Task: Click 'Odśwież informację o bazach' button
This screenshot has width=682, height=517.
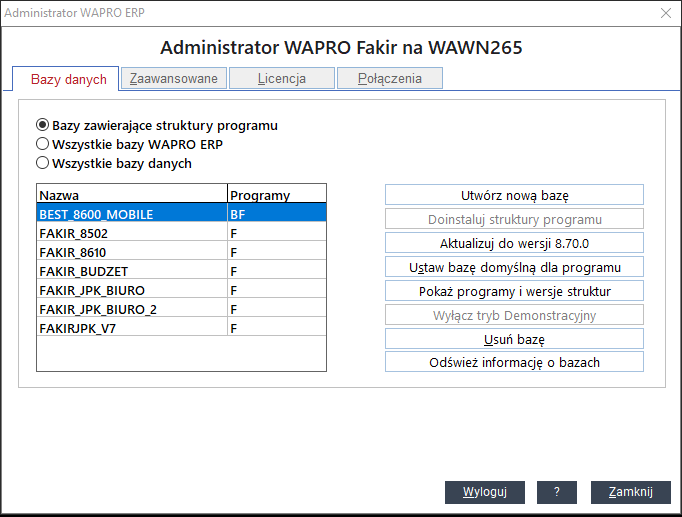Action: [x=514, y=362]
